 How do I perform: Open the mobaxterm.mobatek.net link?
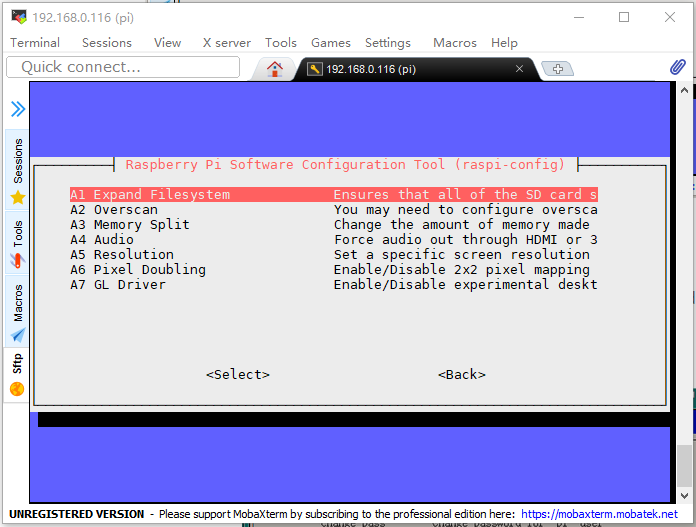click(x=599, y=514)
